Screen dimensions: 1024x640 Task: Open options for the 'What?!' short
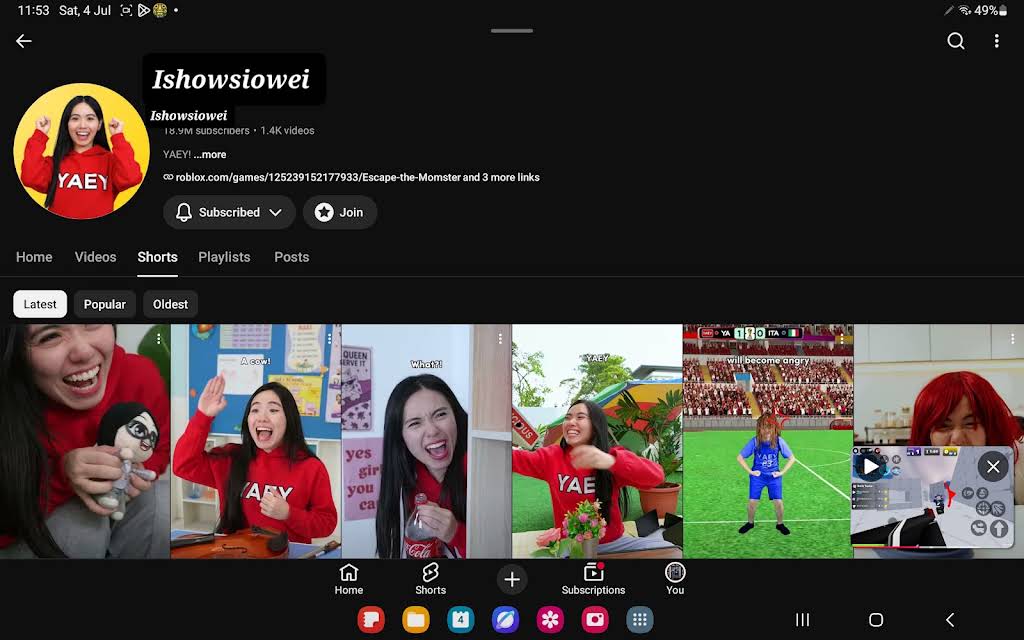[x=500, y=339]
